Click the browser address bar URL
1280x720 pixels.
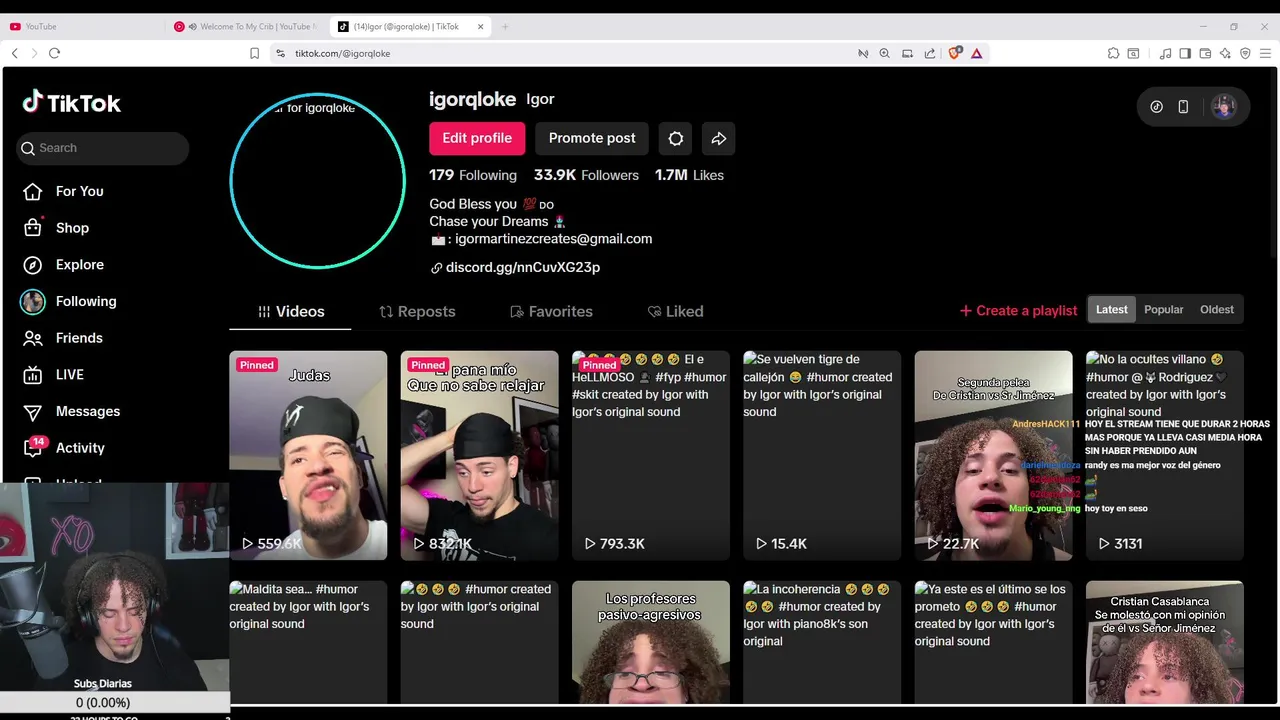click(342, 53)
